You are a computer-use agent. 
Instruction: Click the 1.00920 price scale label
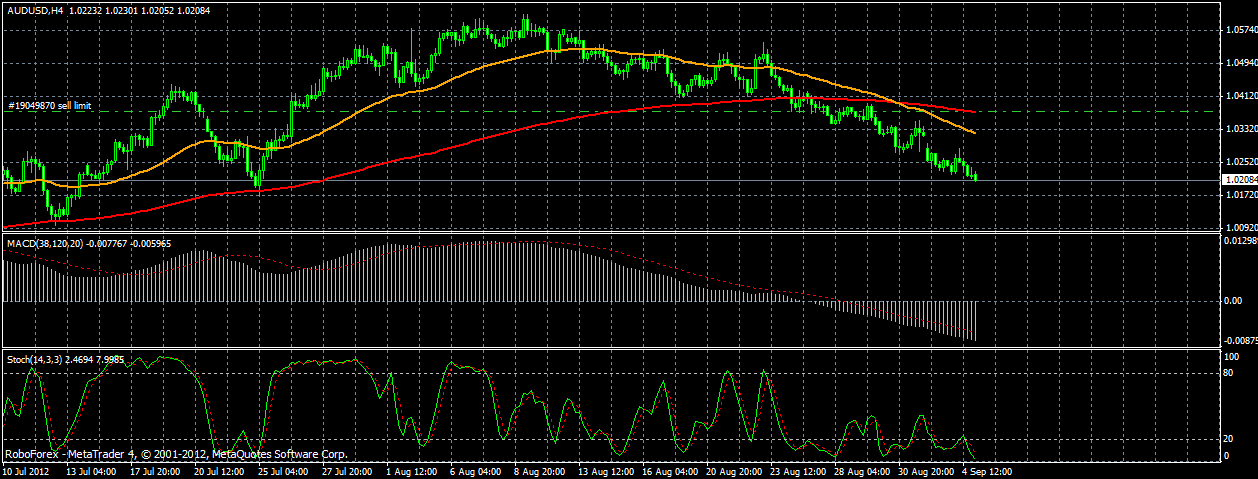click(x=1240, y=227)
